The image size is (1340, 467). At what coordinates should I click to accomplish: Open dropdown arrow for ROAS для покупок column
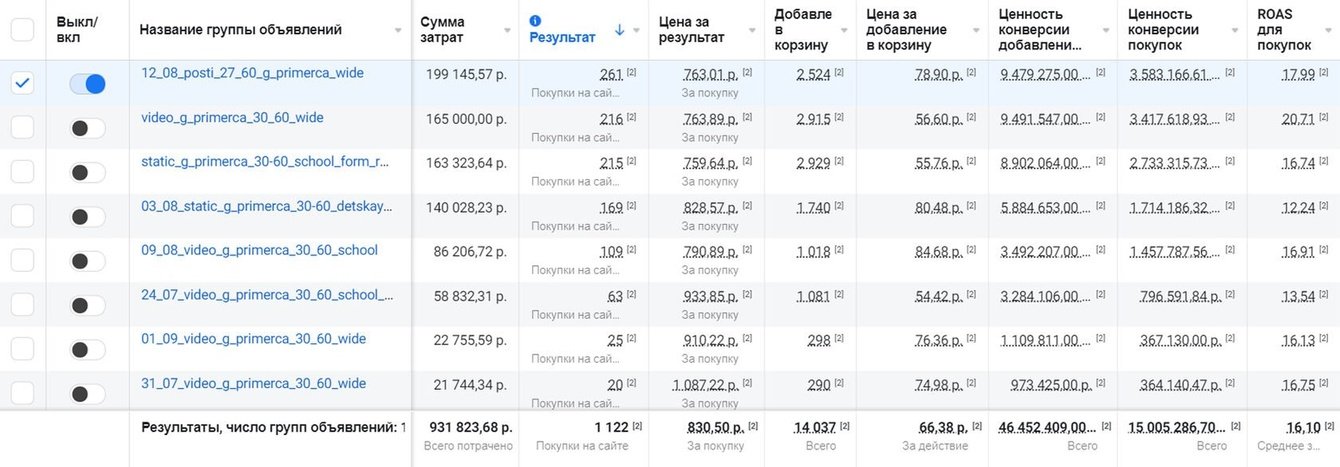click(x=1330, y=31)
